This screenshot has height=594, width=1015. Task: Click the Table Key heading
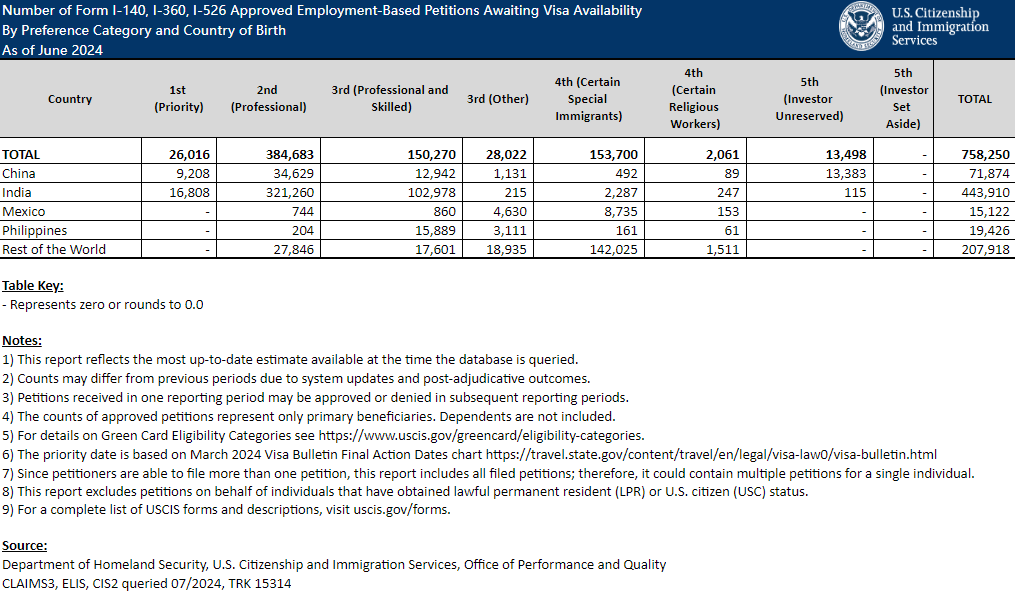pos(32,285)
